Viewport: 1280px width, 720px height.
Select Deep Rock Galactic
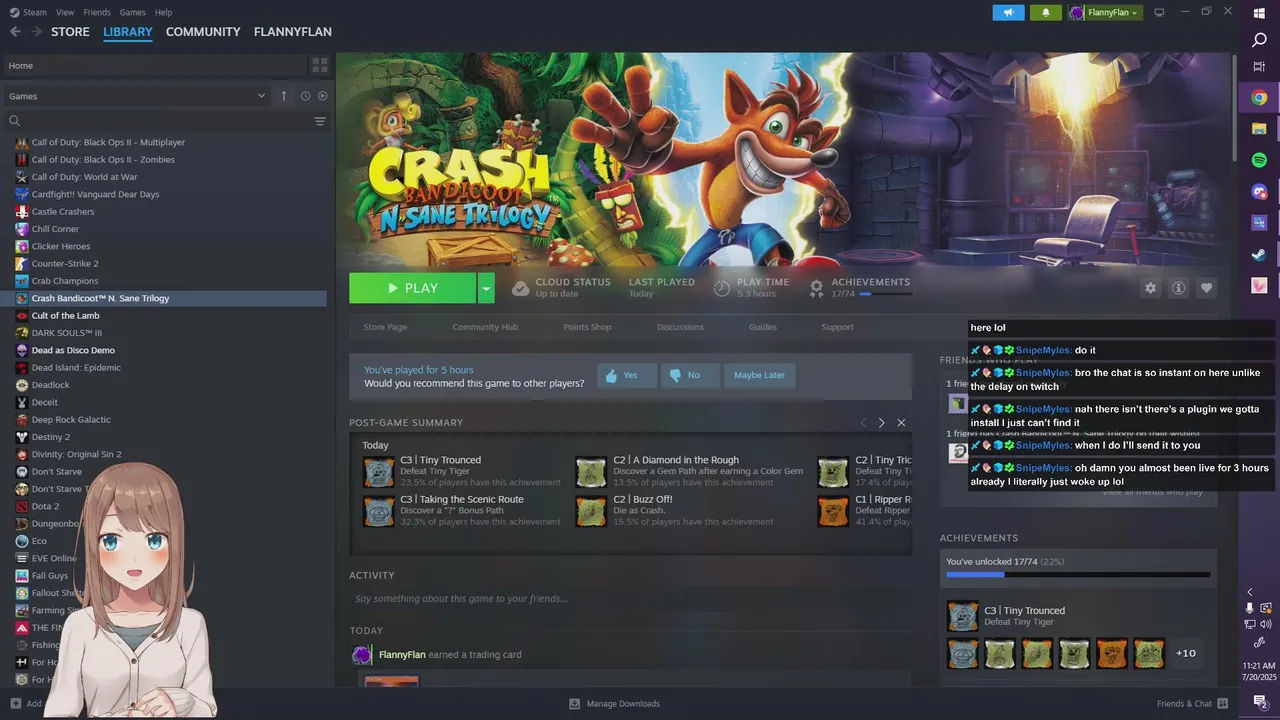71,420
